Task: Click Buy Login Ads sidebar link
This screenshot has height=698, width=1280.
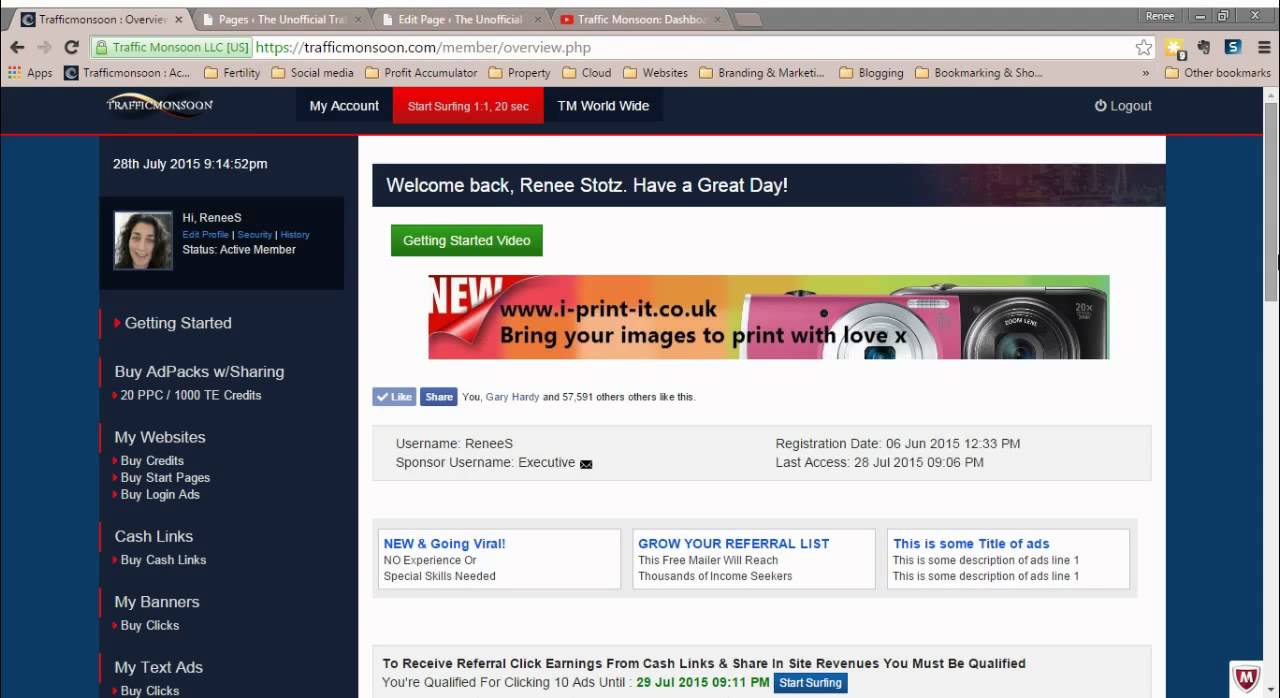Action: click(160, 495)
